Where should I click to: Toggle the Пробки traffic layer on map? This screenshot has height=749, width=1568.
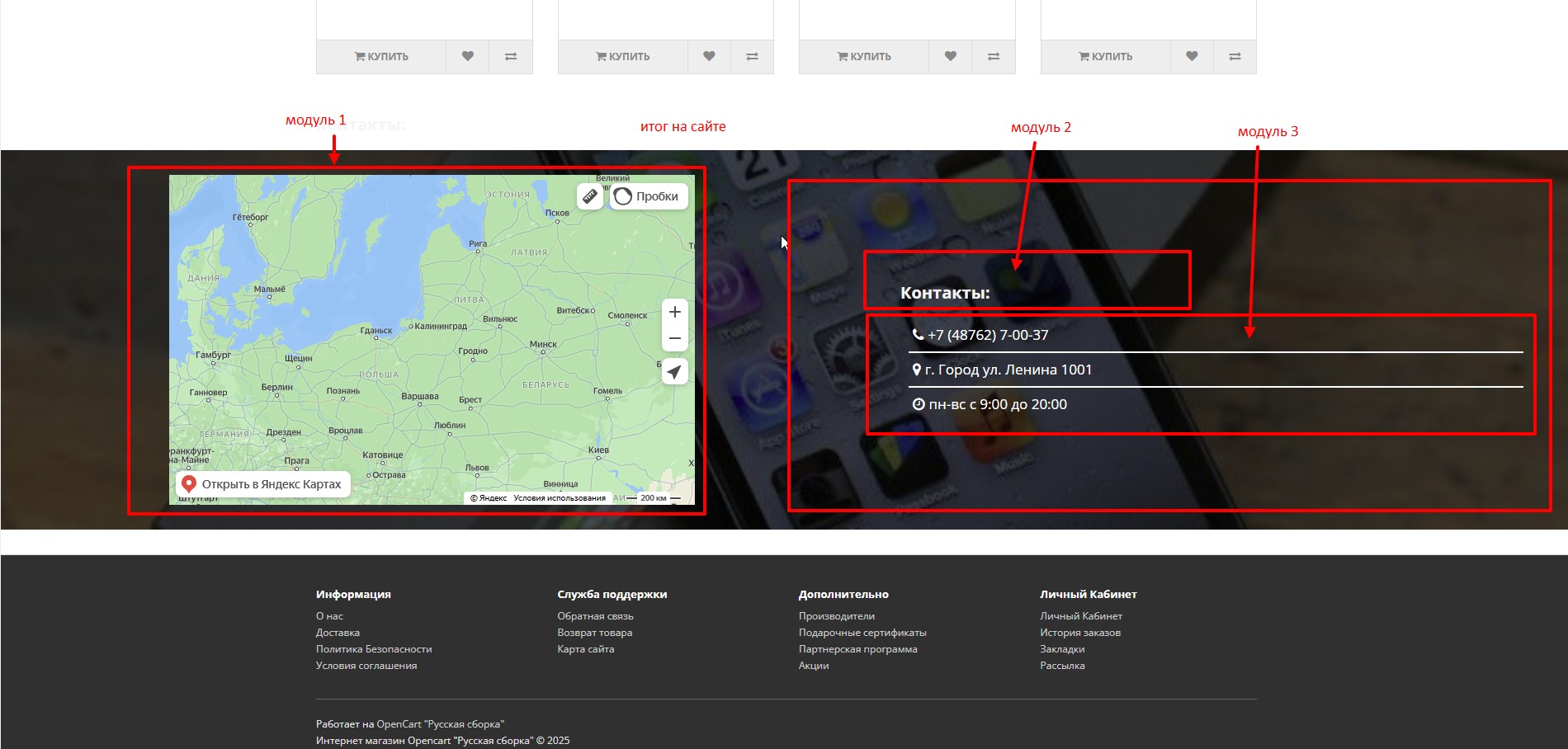click(649, 196)
